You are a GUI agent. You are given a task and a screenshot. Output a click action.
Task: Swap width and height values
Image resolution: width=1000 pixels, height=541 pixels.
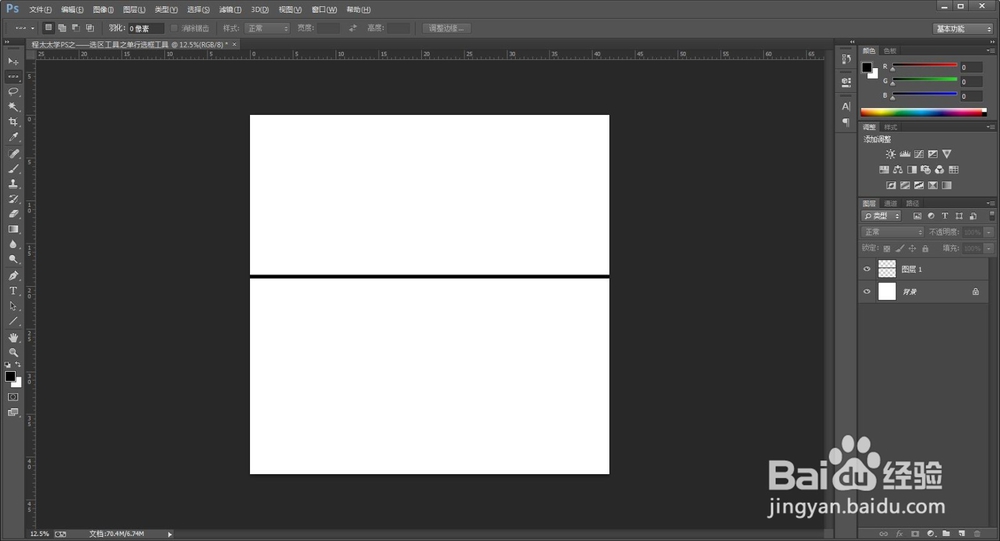coord(353,28)
